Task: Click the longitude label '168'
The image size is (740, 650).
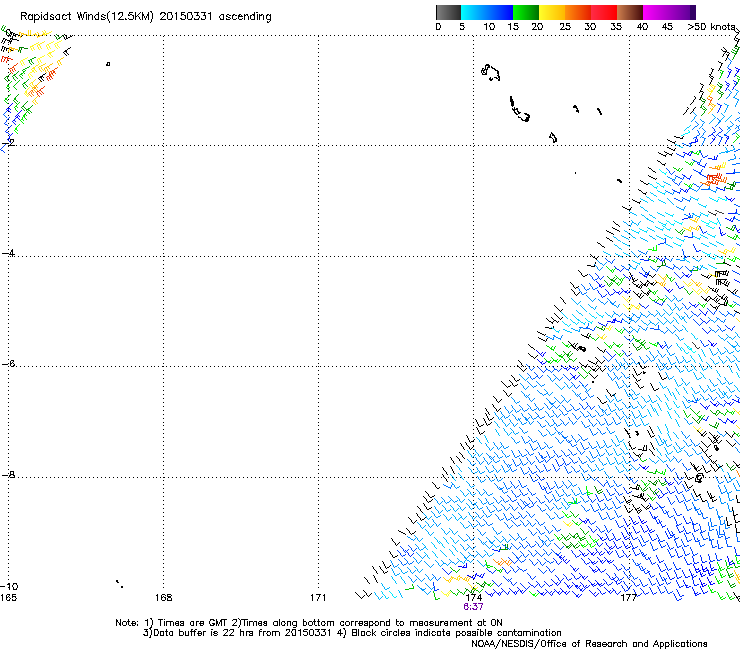Action: click(x=163, y=598)
